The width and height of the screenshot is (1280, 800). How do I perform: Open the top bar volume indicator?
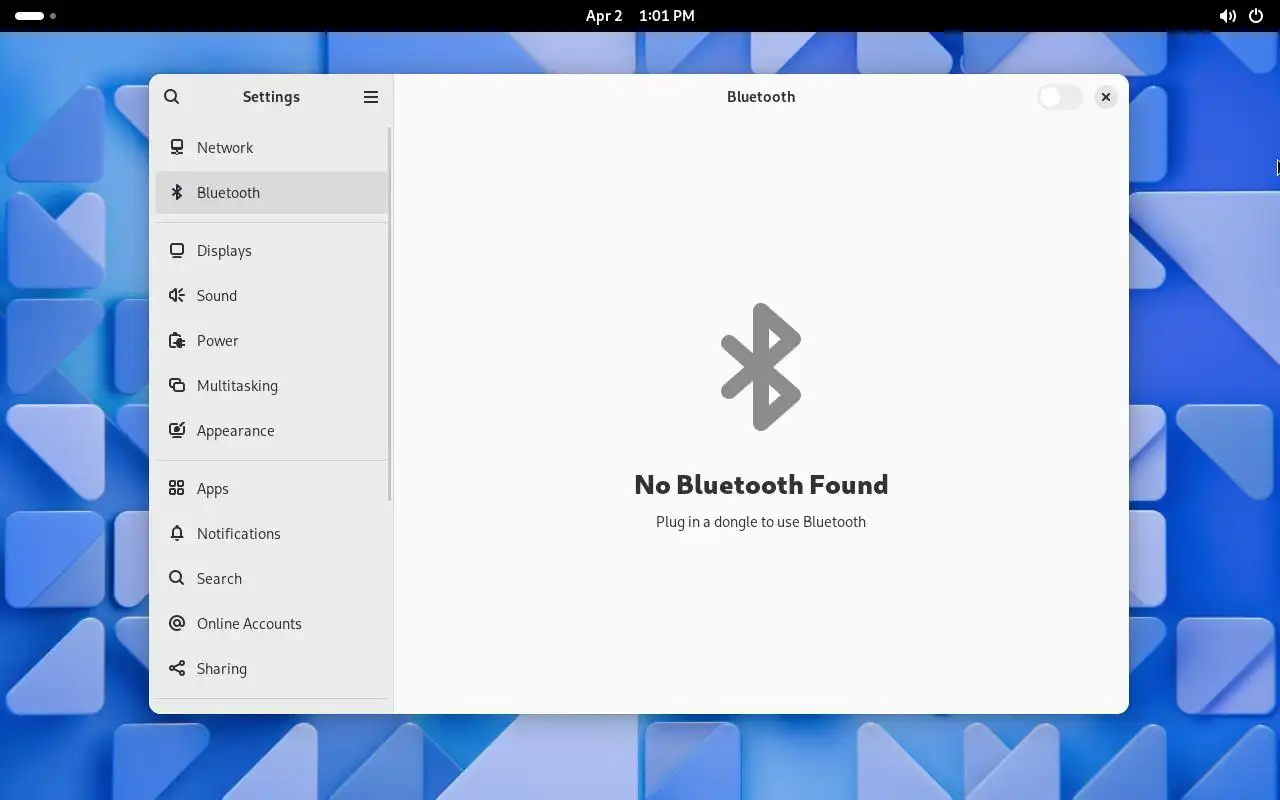pyautogui.click(x=1227, y=16)
